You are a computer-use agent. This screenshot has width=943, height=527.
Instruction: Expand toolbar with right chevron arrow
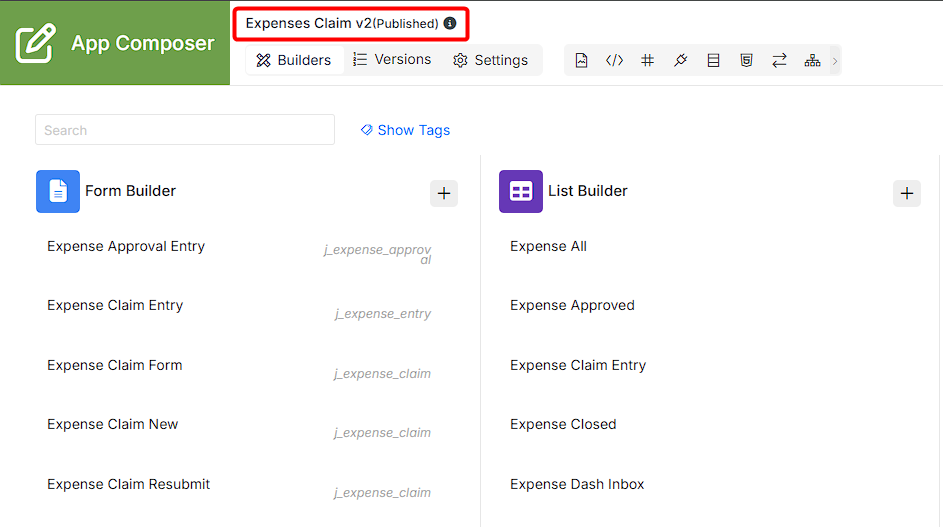point(835,61)
